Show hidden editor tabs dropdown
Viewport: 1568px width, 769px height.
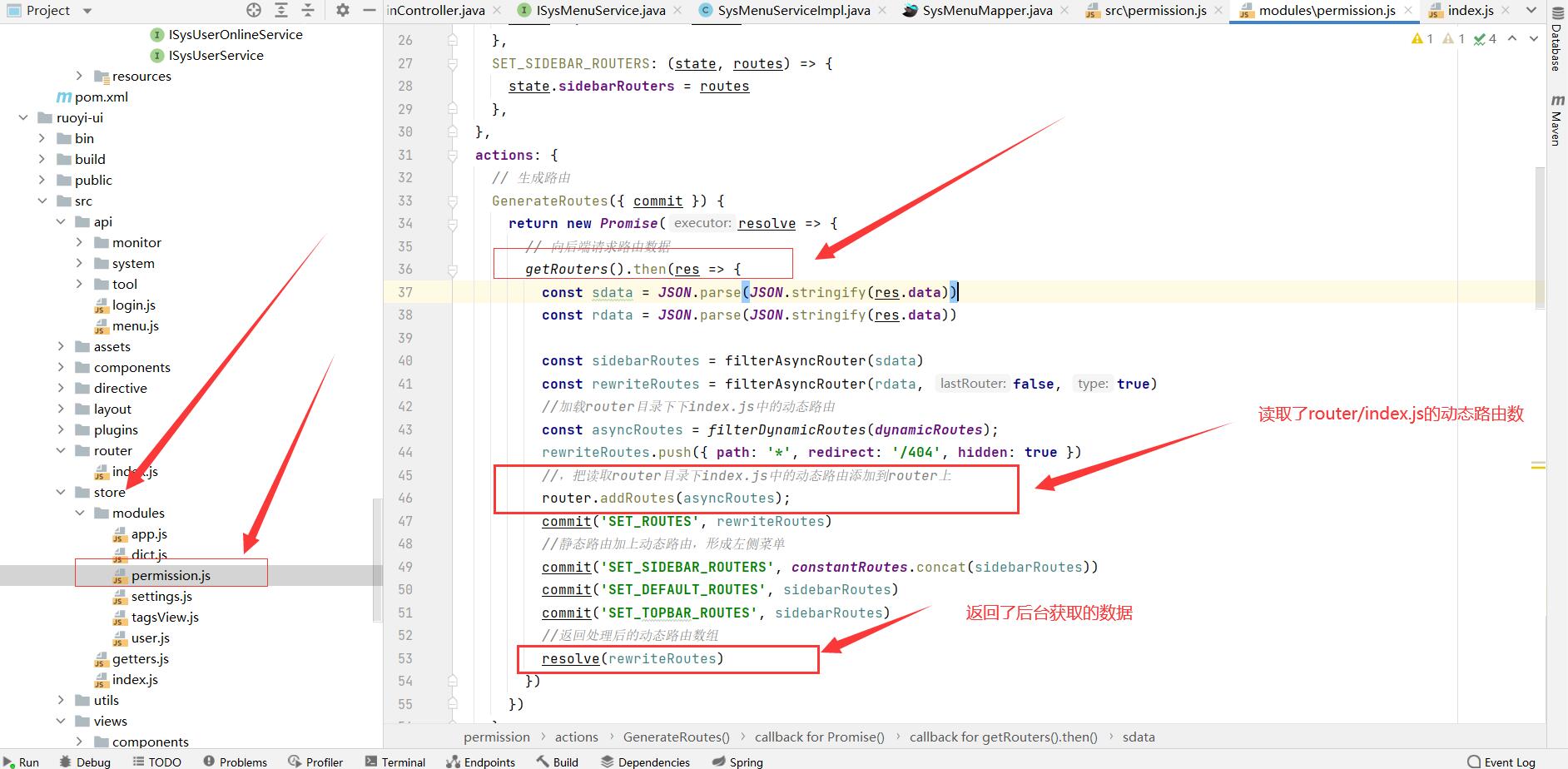click(1531, 10)
